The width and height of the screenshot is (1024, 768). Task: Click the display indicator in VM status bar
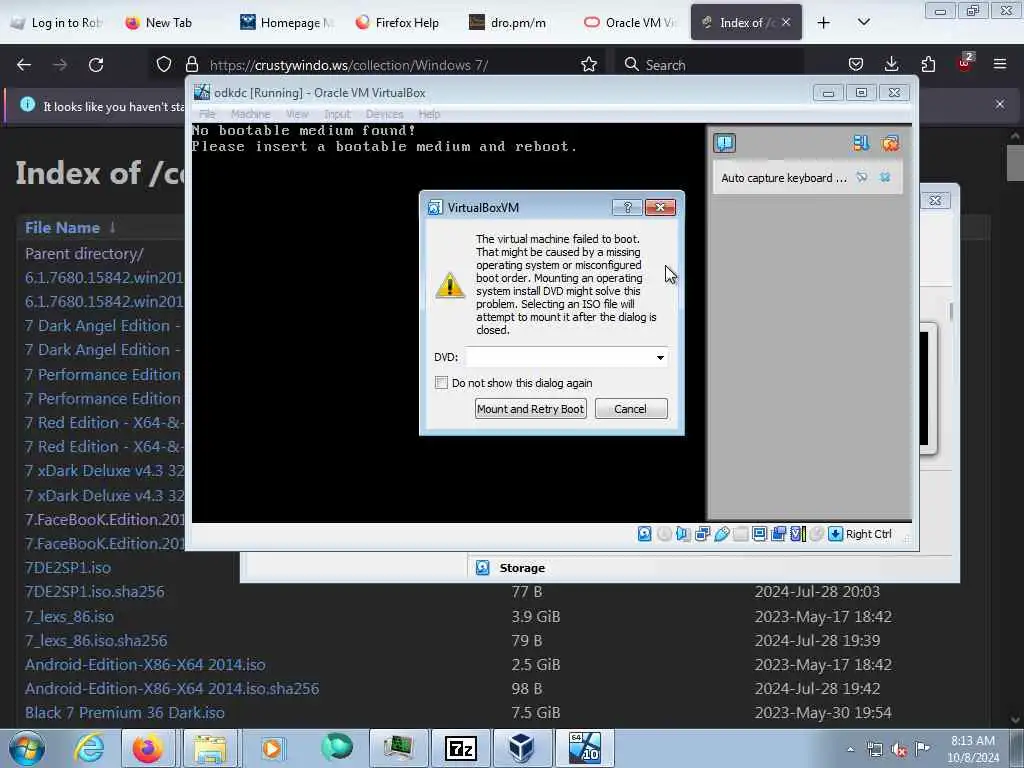[760, 534]
